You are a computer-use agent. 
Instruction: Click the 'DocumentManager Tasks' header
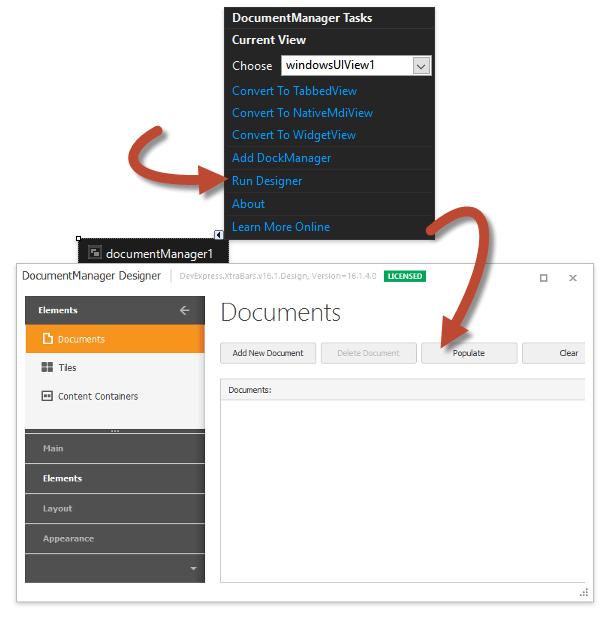point(302,18)
